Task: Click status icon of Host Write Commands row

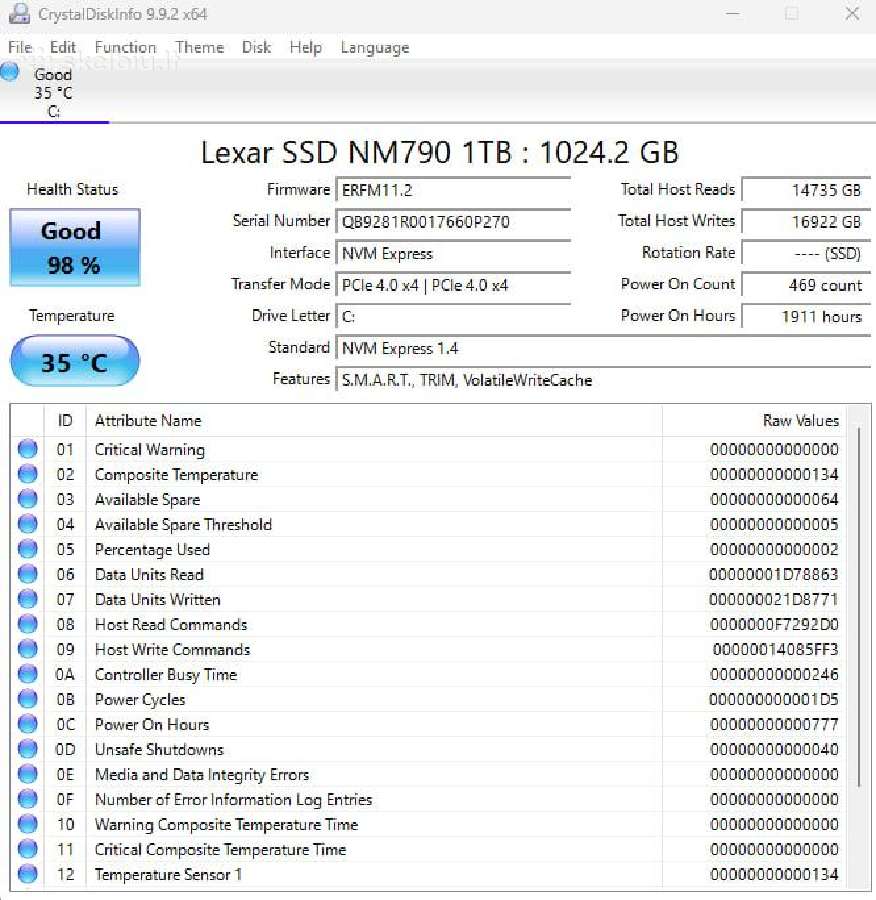Action: click(x=28, y=649)
